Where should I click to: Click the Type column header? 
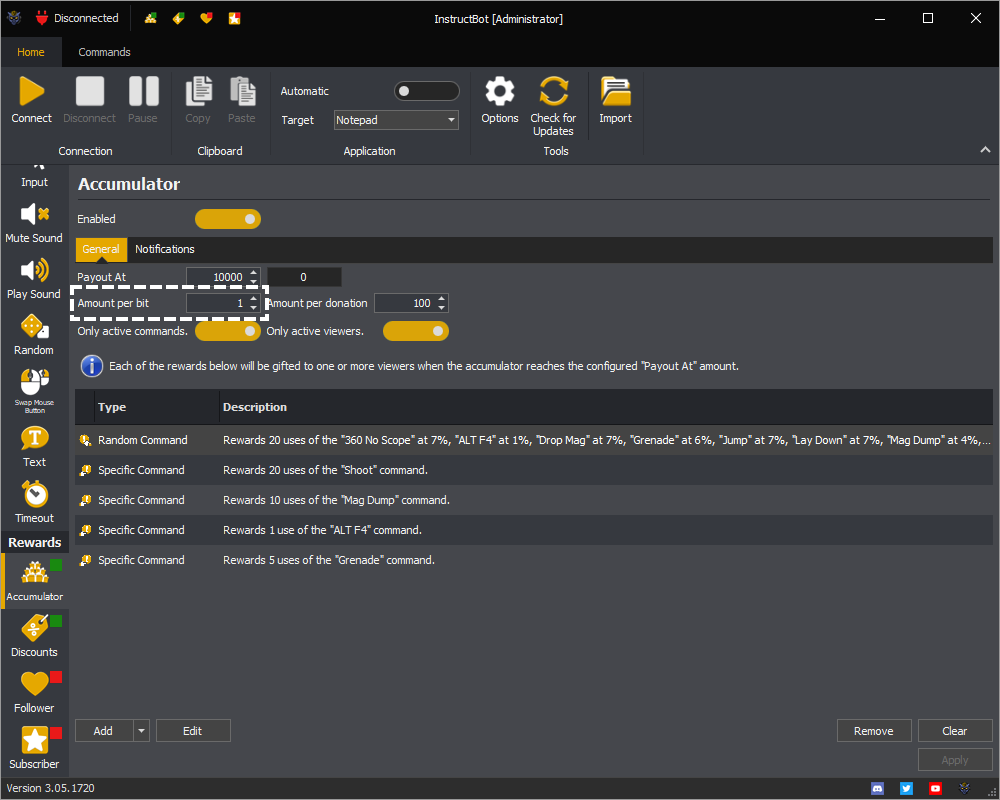click(156, 407)
